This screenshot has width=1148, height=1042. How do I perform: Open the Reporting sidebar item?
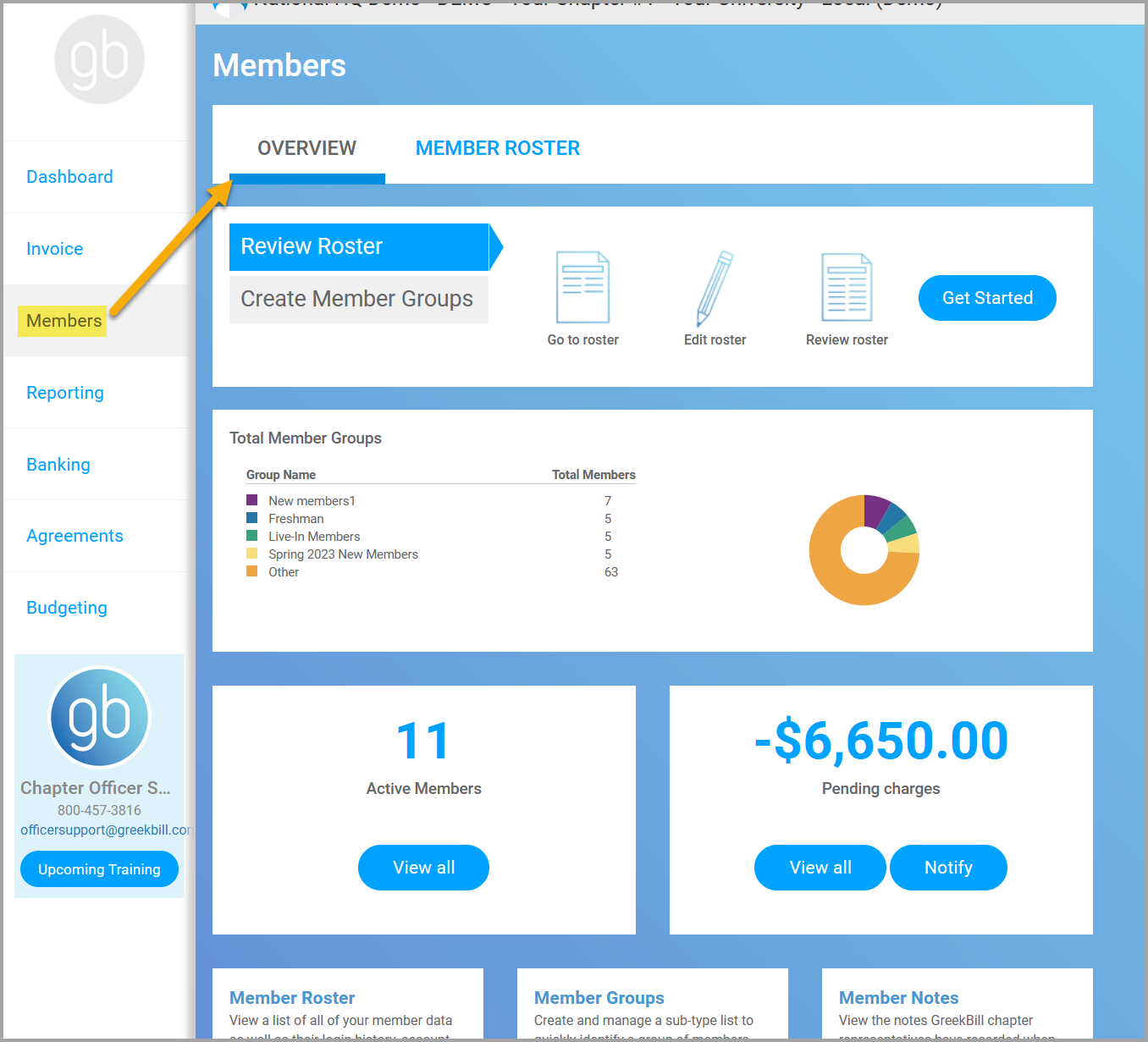(x=65, y=393)
